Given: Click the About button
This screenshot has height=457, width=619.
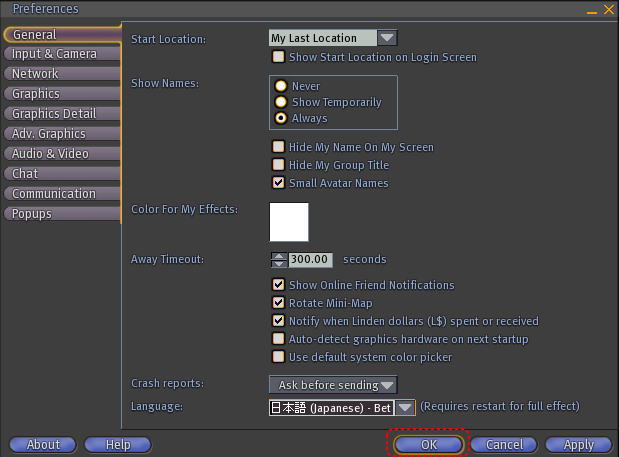Looking at the screenshot, I should pos(43,445).
